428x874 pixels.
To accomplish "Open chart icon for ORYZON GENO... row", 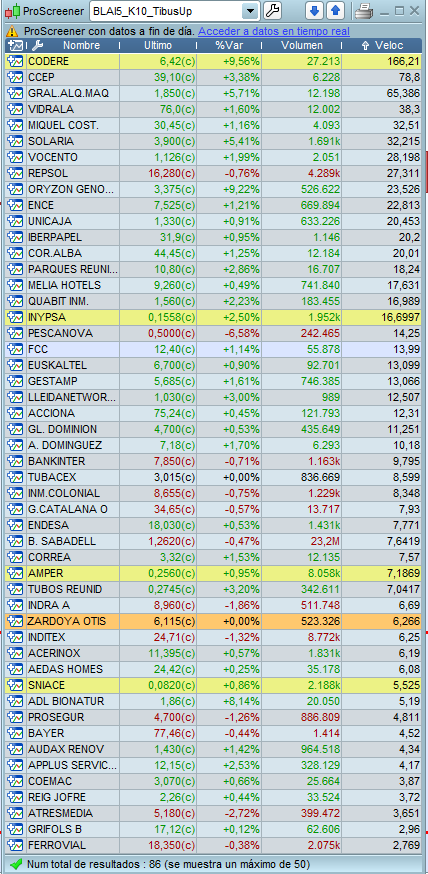I will (15, 190).
